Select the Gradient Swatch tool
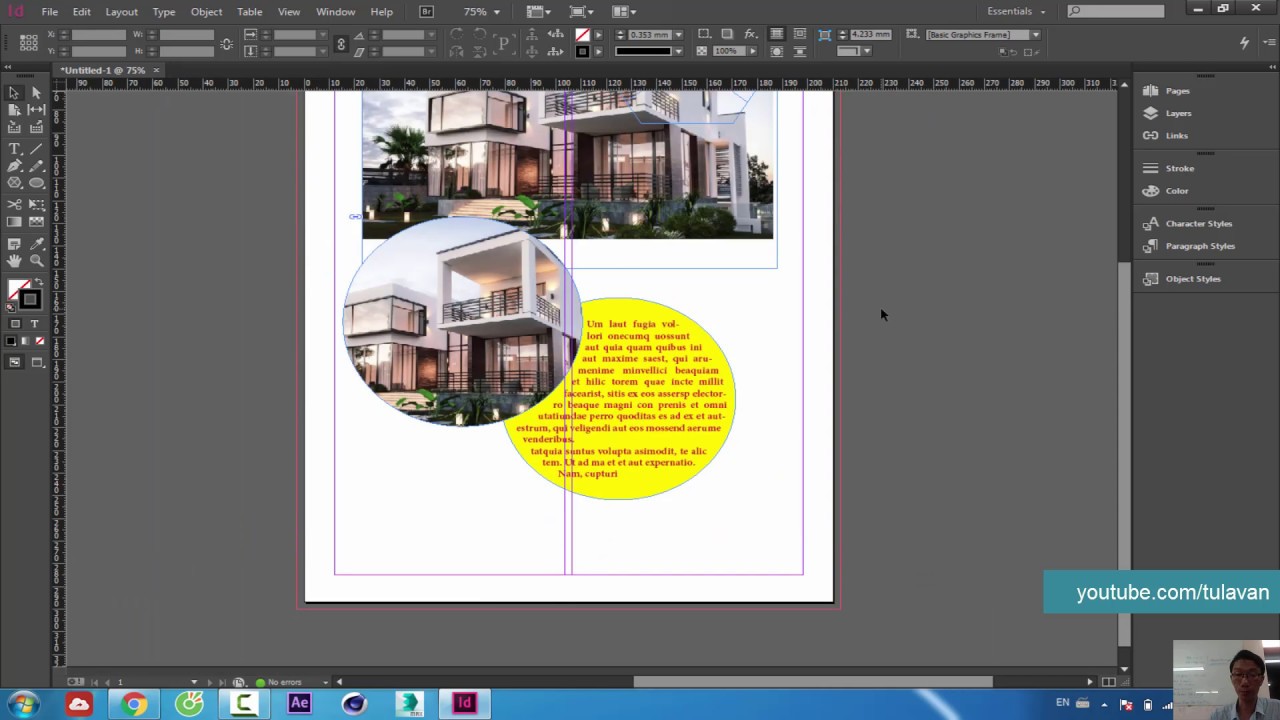The width and height of the screenshot is (1280, 720). [x=14, y=221]
